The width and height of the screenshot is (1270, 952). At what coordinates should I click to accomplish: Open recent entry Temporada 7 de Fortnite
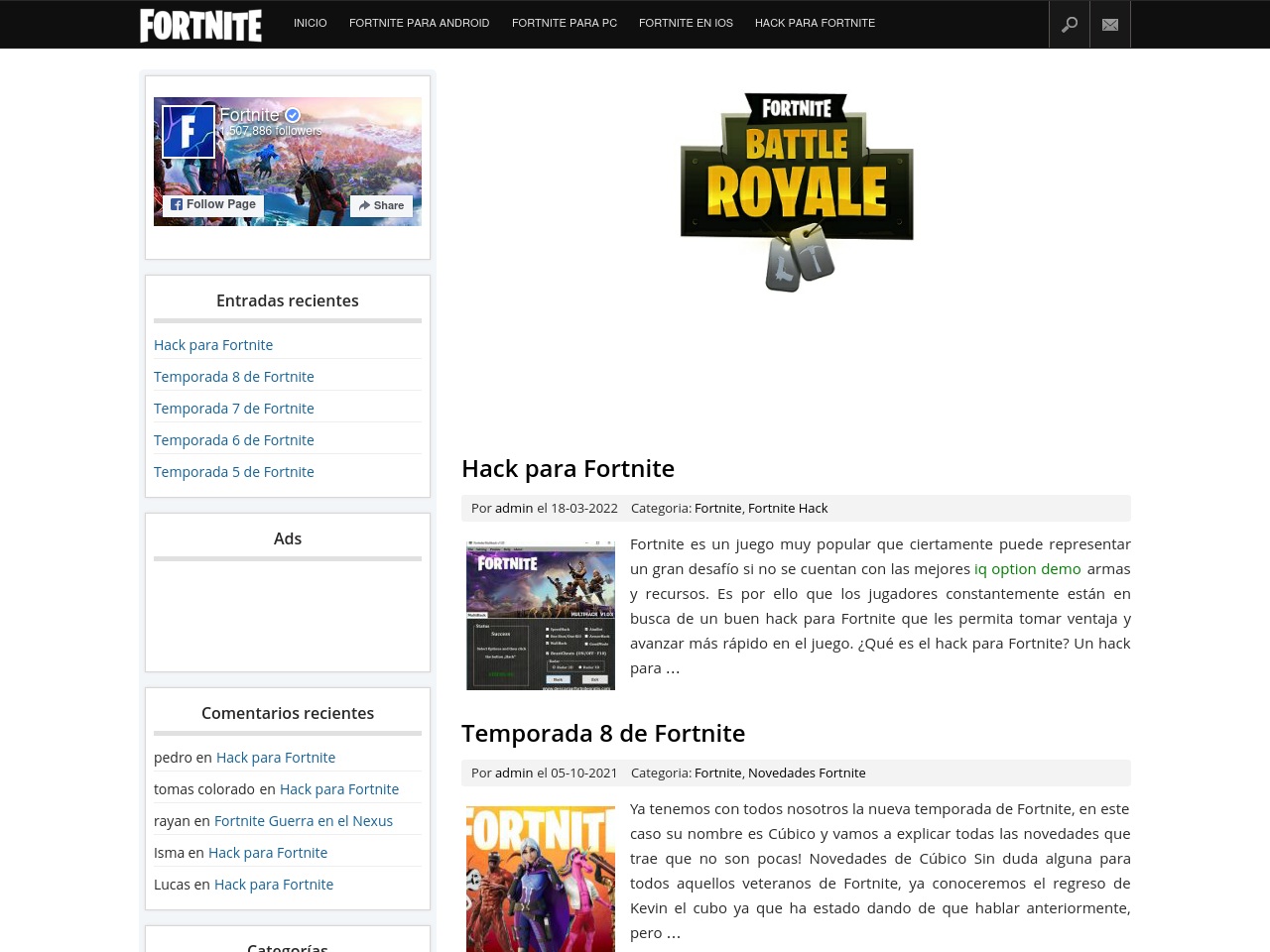click(x=234, y=409)
